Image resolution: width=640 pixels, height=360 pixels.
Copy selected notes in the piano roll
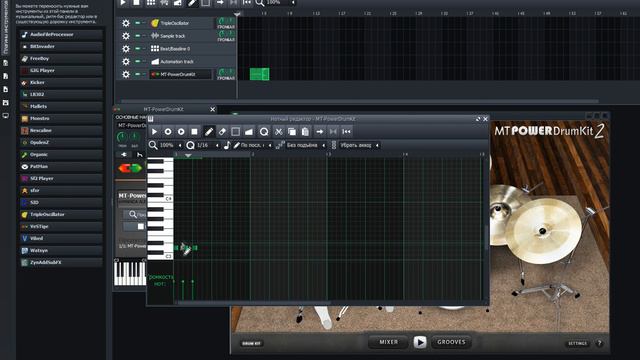pos(292,132)
